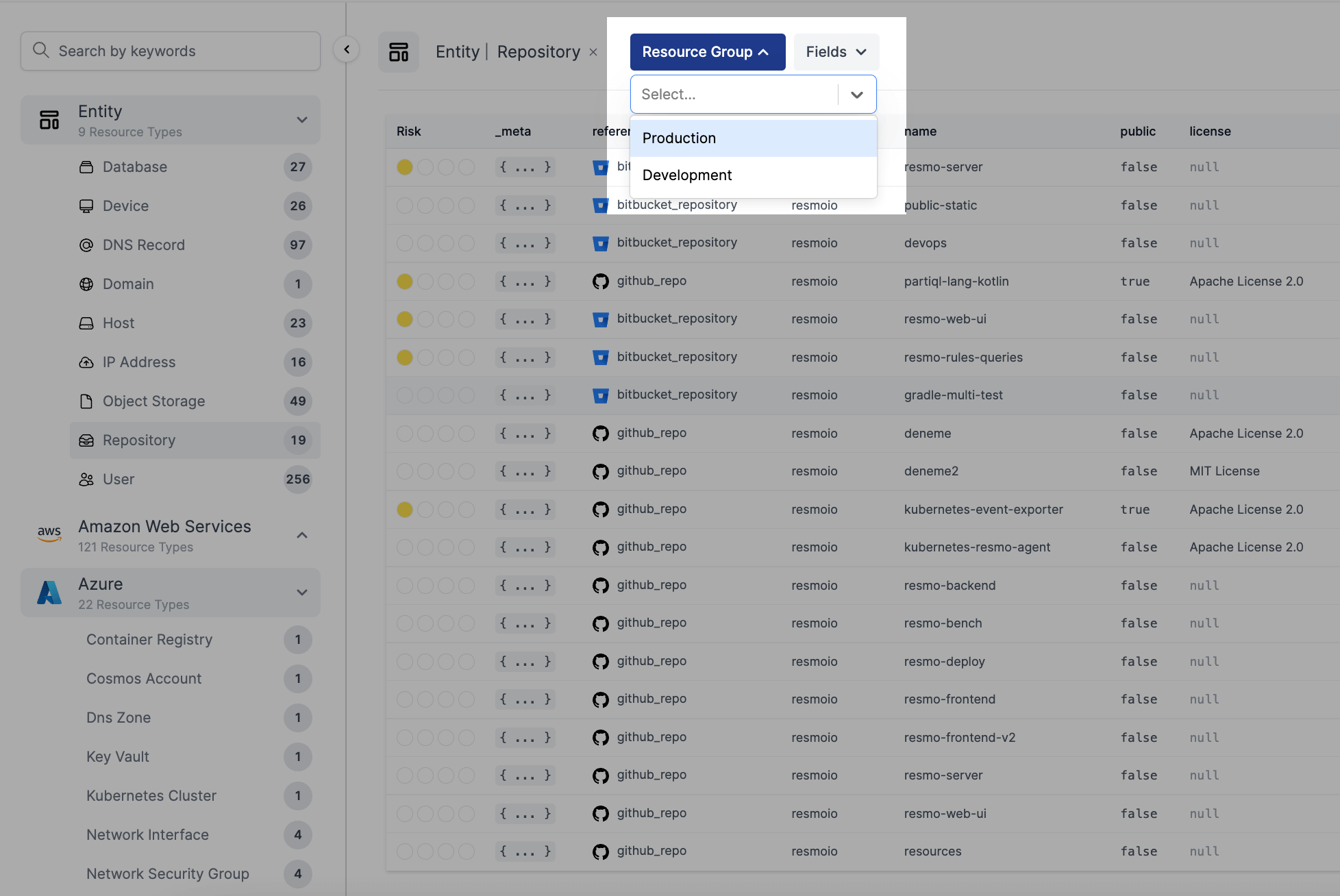Click the Azure logo in the sidebar

pyautogui.click(x=49, y=592)
